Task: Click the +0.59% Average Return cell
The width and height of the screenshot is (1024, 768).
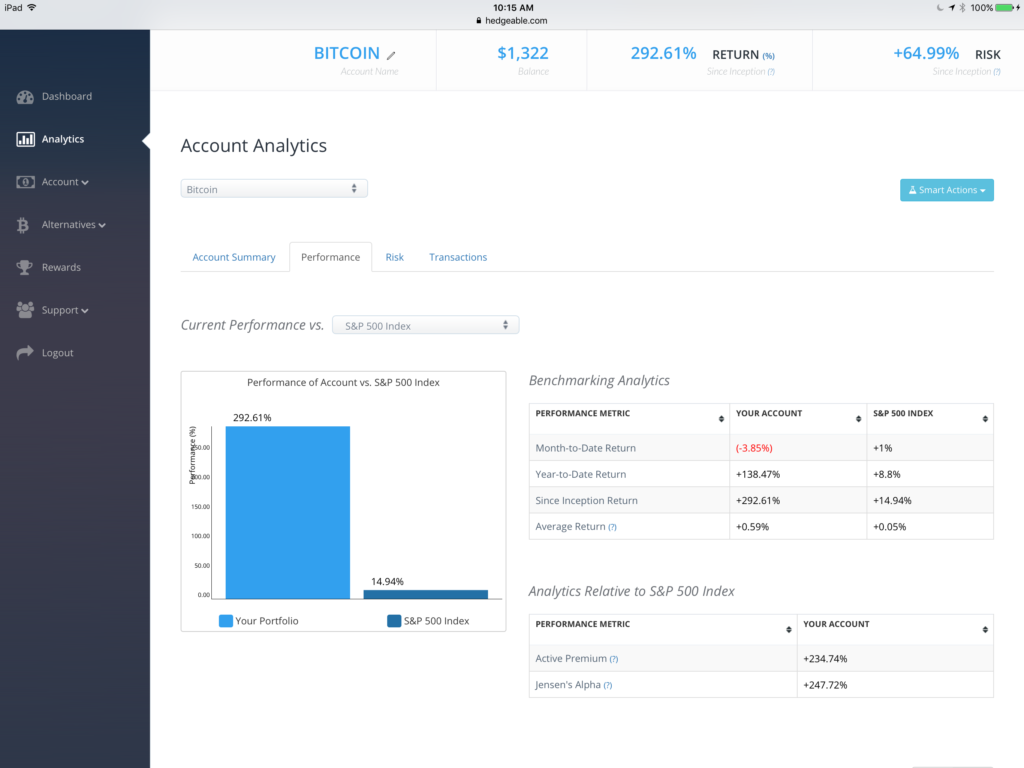Action: (752, 526)
